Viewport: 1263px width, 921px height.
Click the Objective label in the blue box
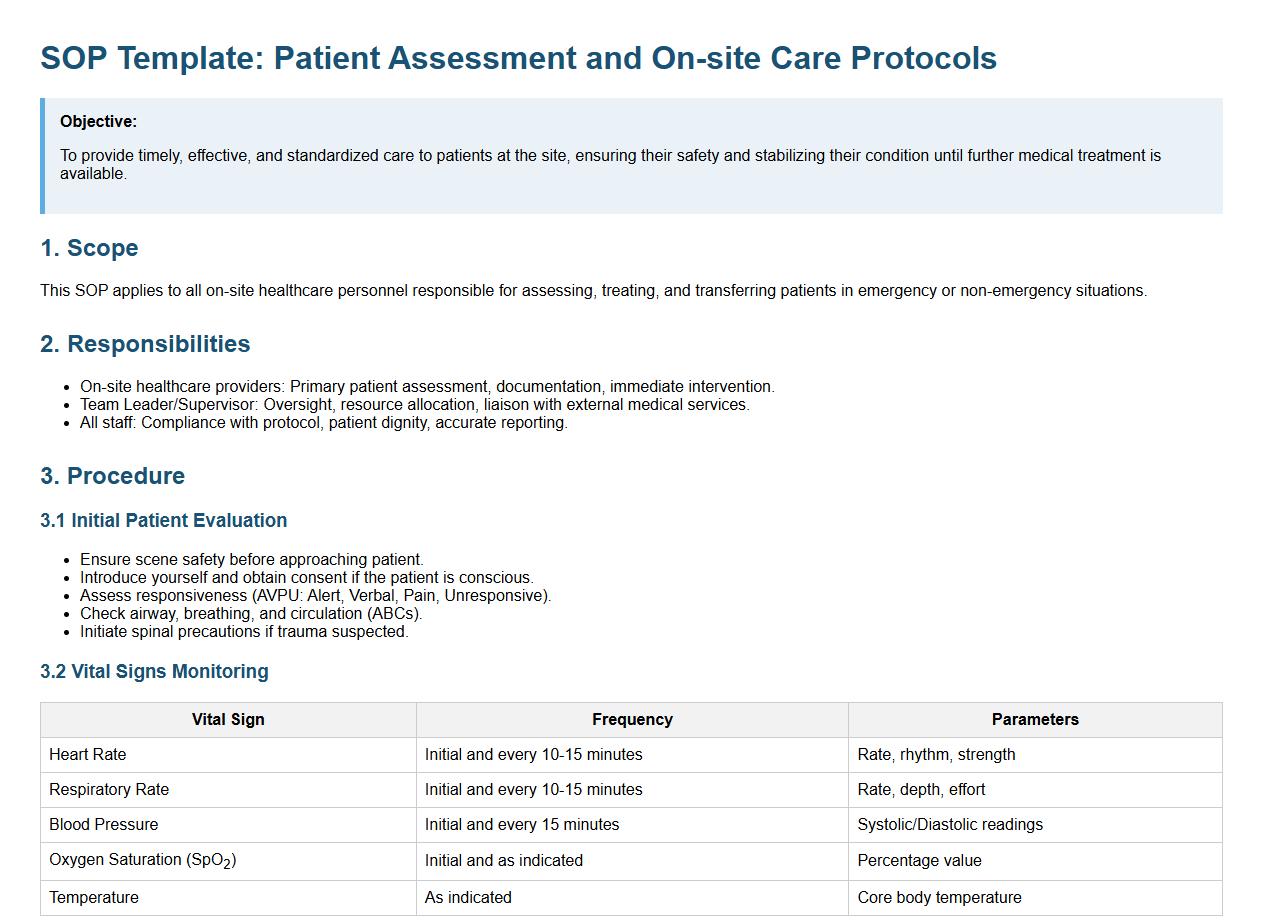coord(98,122)
